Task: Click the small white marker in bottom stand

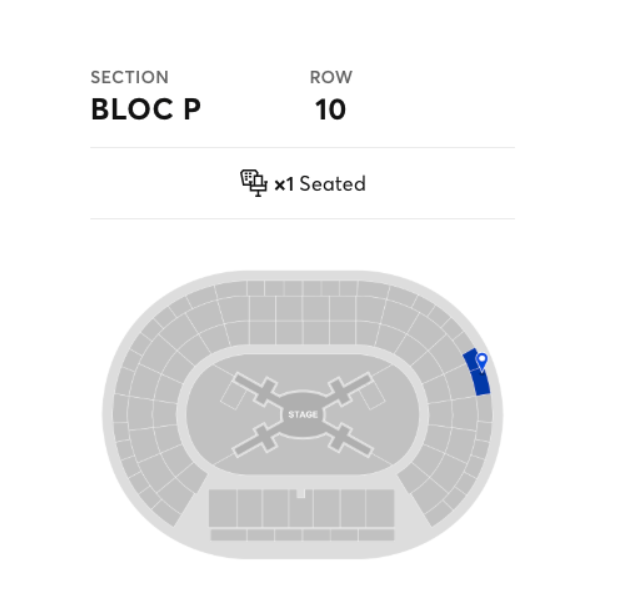Action: pyautogui.click(x=301, y=494)
